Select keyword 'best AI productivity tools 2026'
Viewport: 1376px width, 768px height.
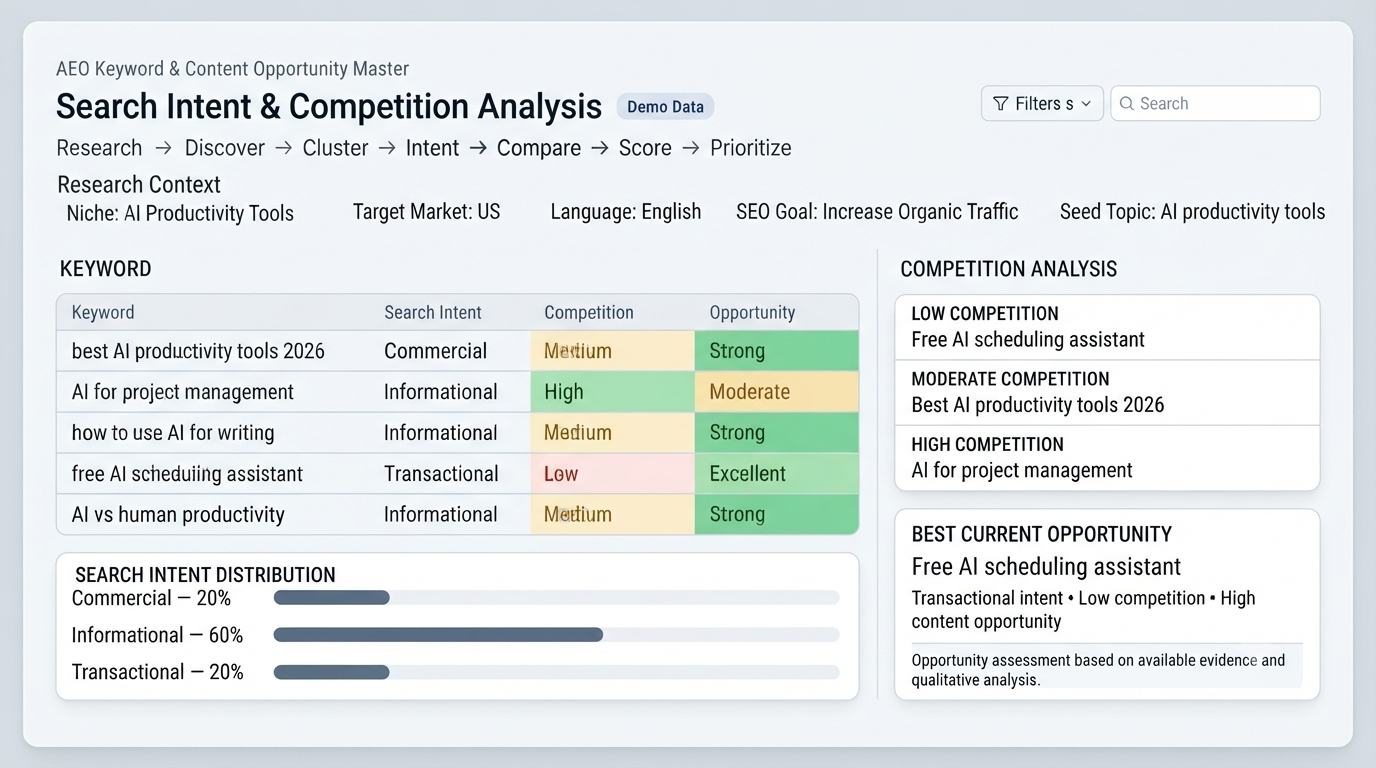198,351
